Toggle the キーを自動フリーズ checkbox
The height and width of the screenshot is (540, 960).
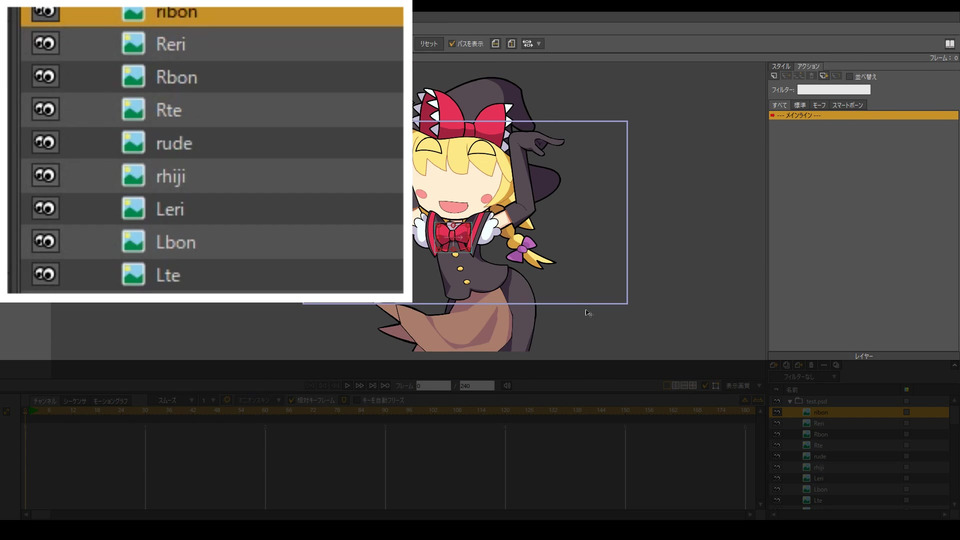coord(357,400)
